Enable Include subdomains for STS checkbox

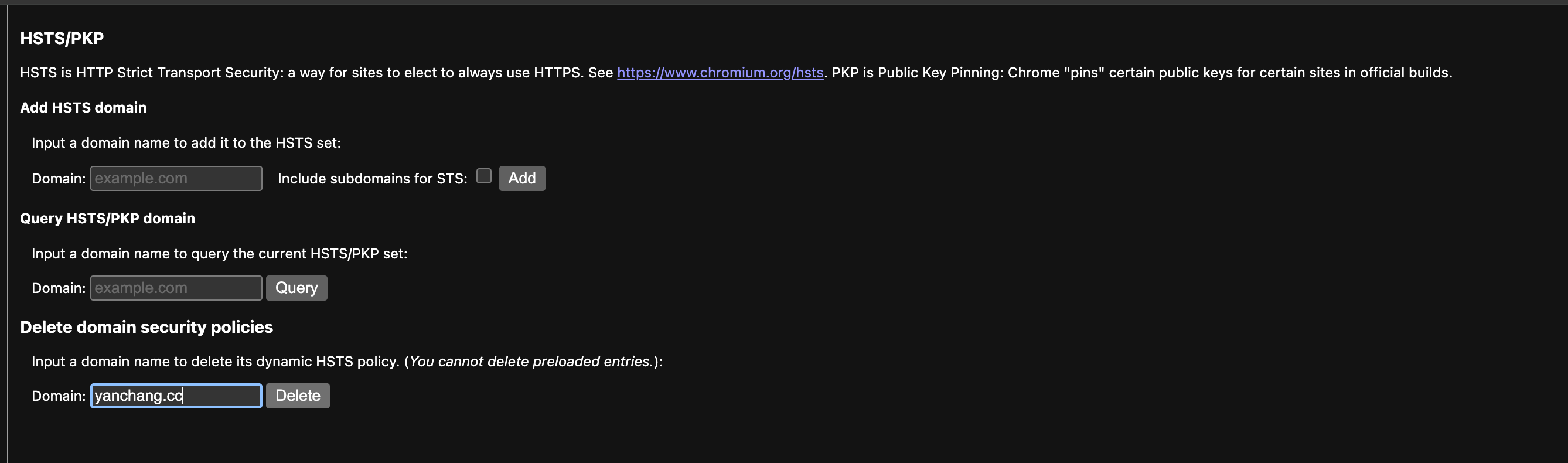coord(484,176)
